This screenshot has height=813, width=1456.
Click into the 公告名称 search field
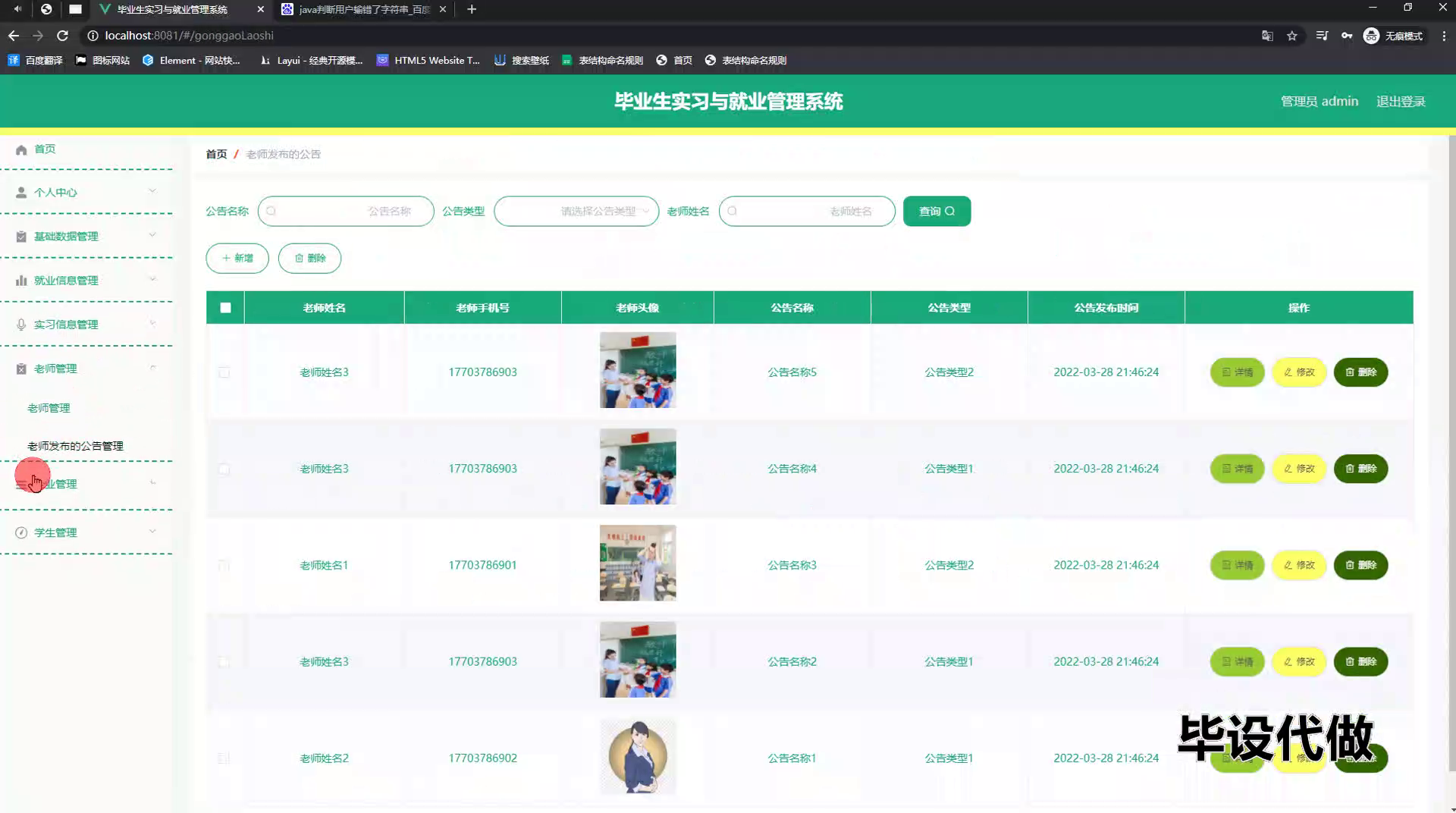pos(346,212)
